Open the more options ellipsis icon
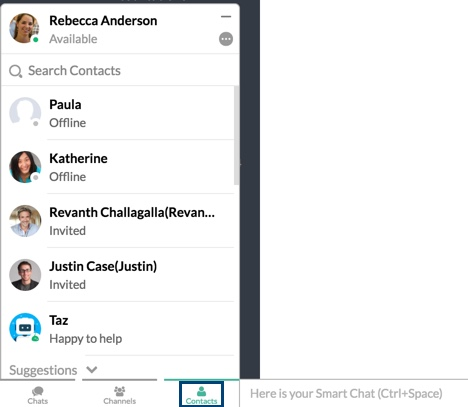The image size is (468, 407). pos(226,39)
